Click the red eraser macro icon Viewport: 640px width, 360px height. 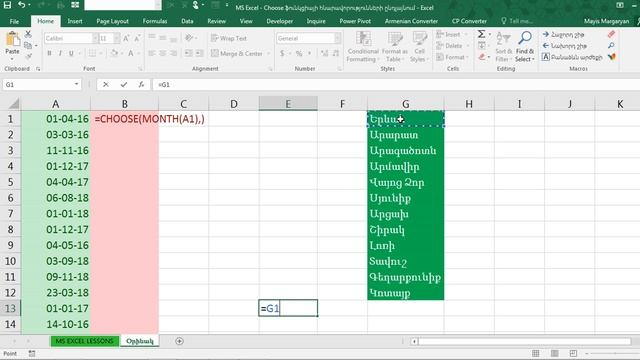tap(611, 34)
